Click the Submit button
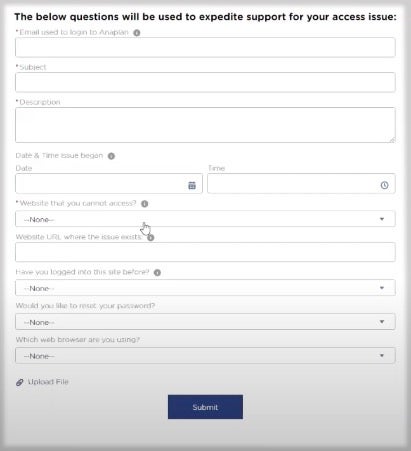Screen dimensions: 411x451 tap(205, 407)
